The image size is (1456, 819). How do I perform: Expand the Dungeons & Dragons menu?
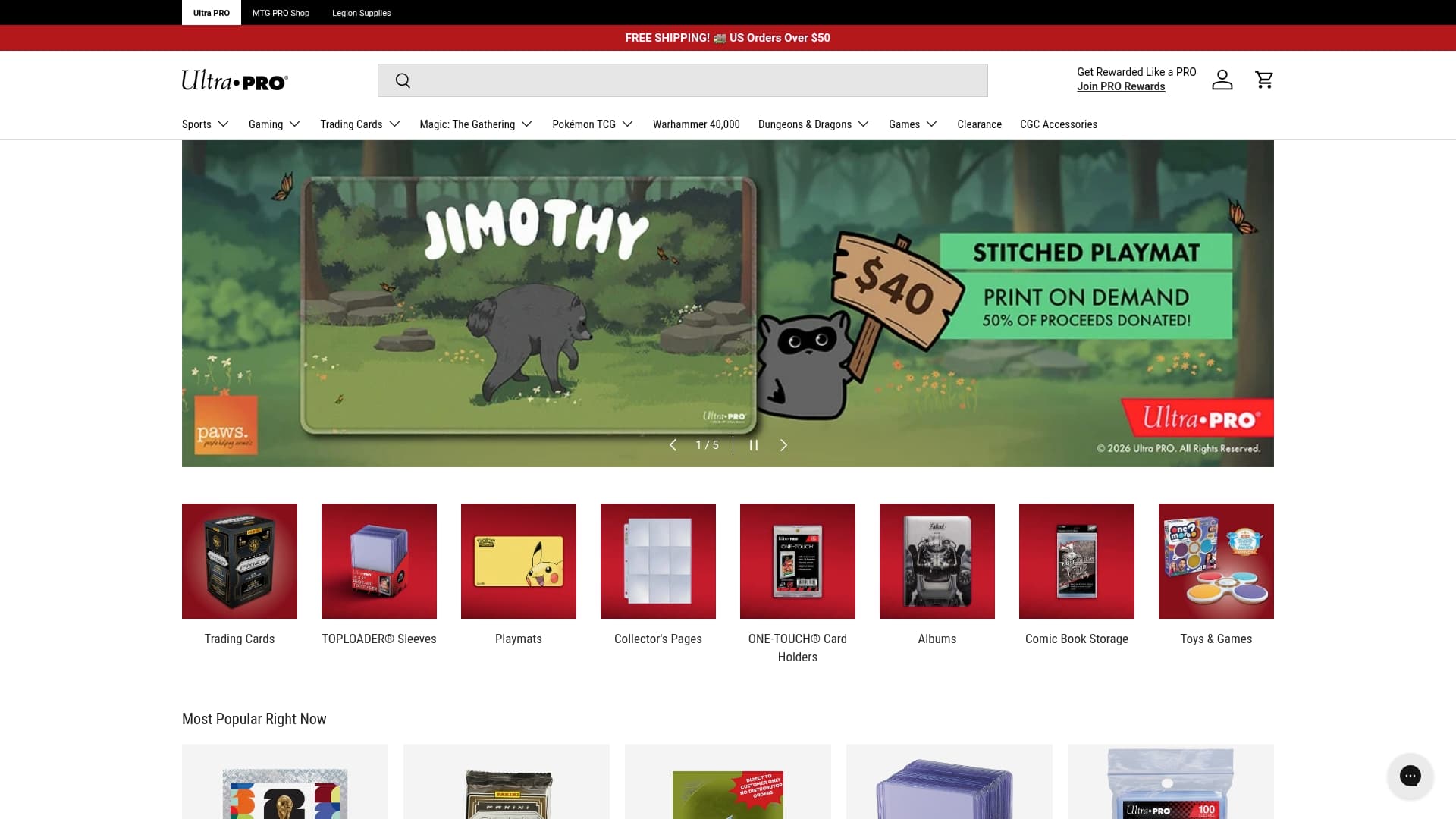coord(814,124)
